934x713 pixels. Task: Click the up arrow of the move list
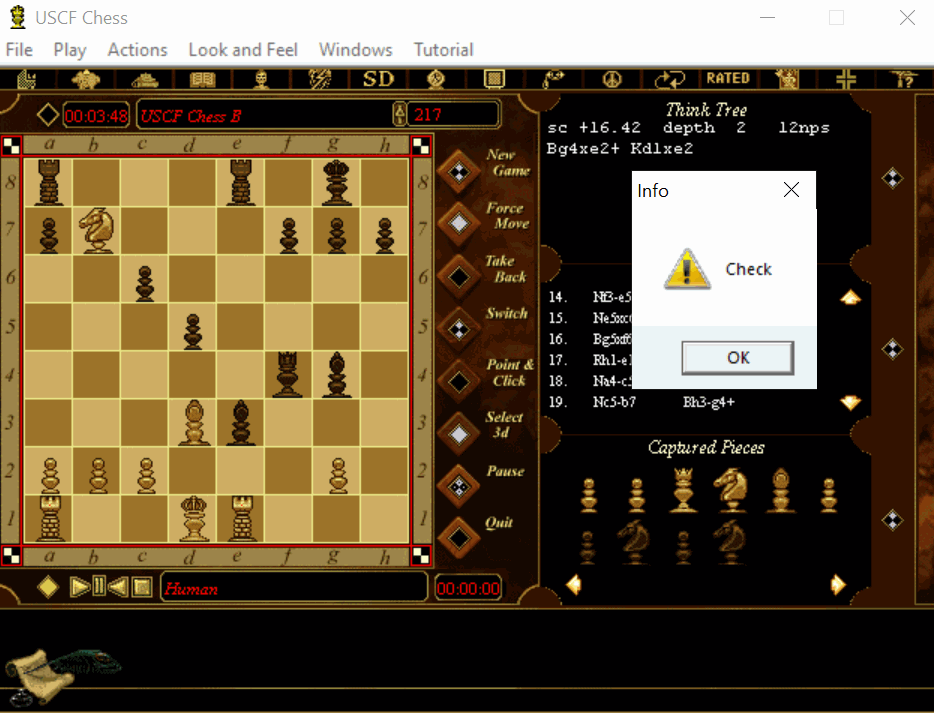(x=850, y=297)
